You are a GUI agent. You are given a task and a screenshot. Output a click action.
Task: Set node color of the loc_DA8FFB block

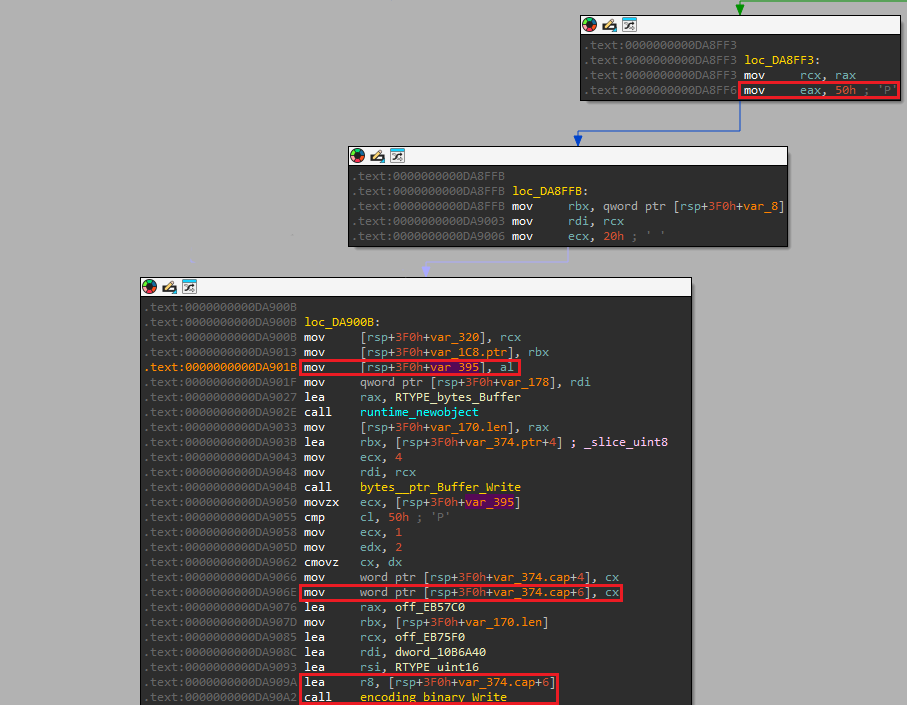coord(358,156)
